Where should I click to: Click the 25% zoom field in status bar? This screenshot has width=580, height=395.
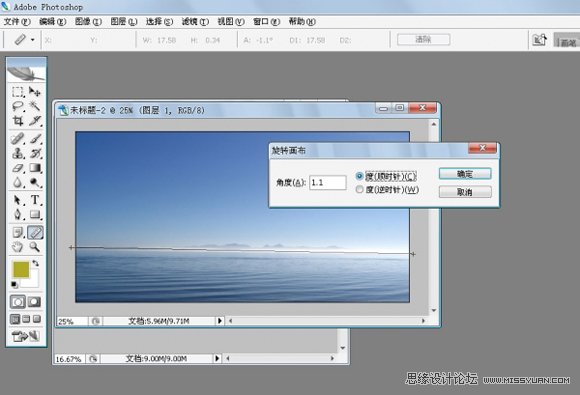click(x=72, y=321)
